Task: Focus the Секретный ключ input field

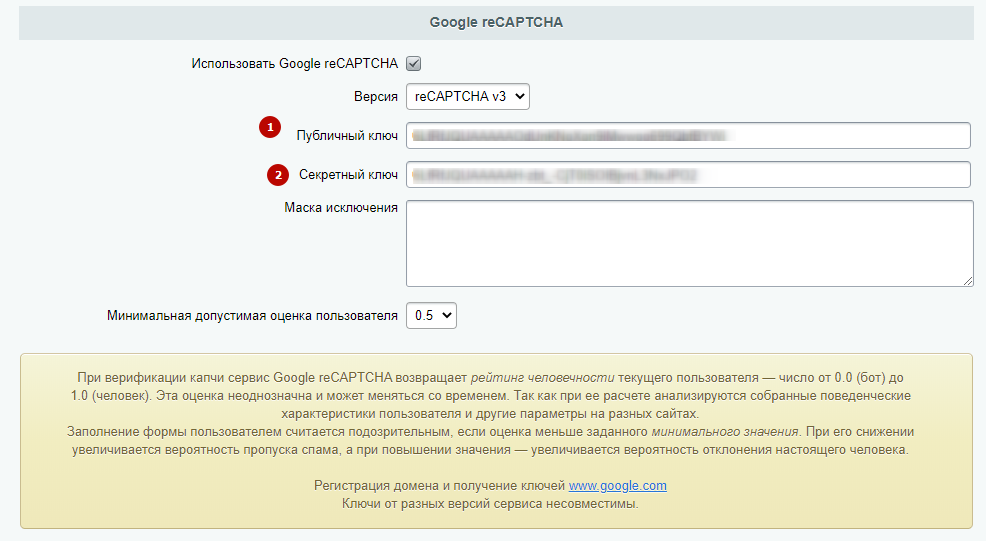Action: point(688,174)
